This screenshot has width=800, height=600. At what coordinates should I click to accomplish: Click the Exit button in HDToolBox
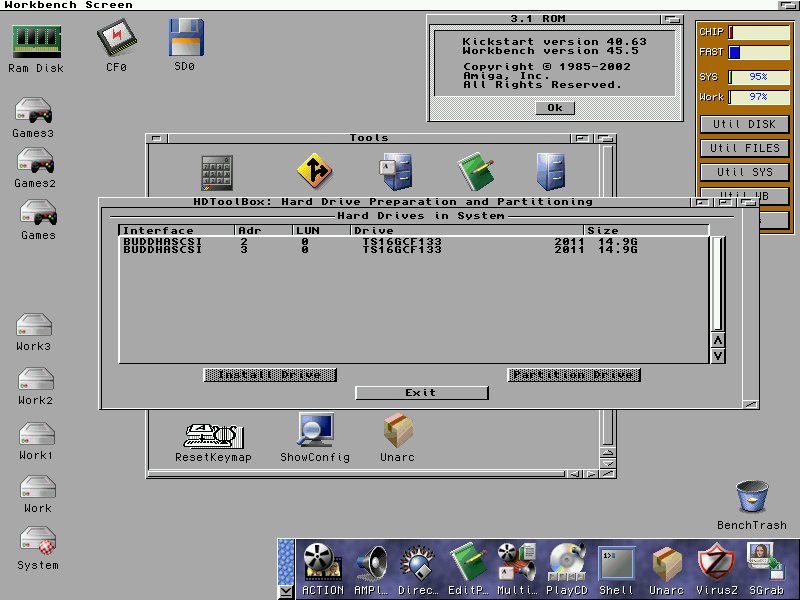tap(421, 393)
